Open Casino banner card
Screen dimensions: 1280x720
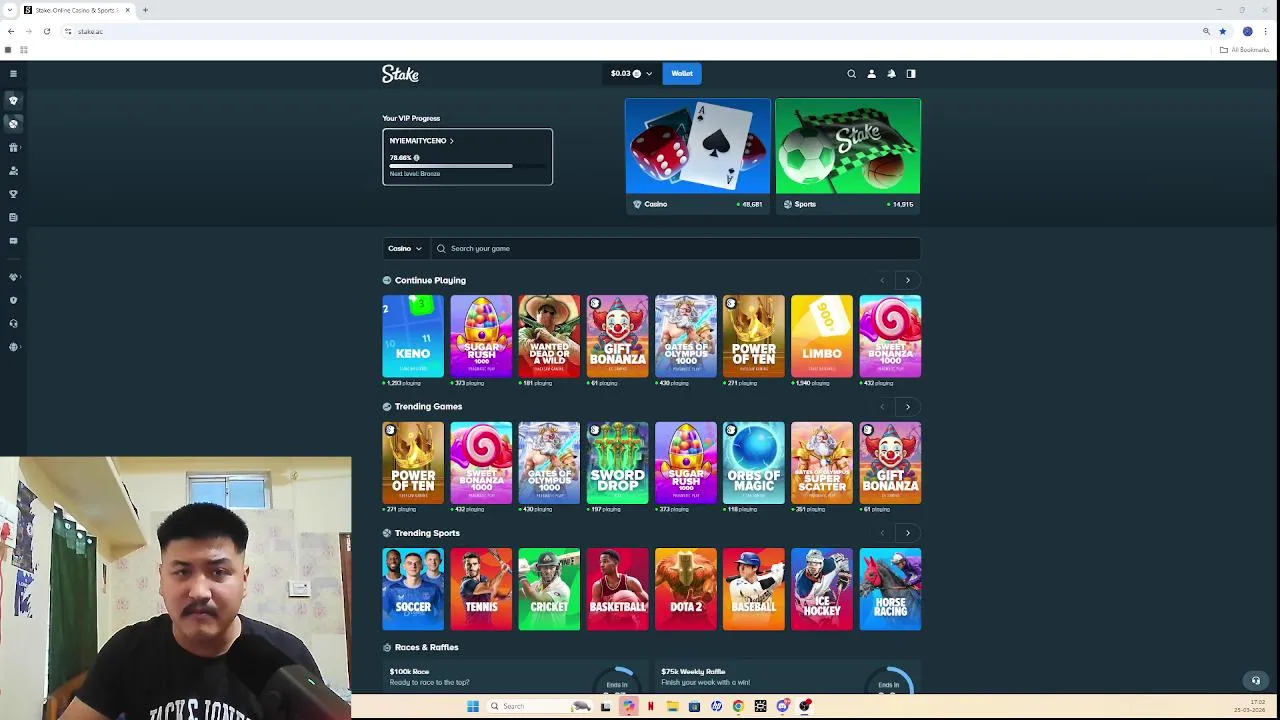pyautogui.click(x=698, y=155)
